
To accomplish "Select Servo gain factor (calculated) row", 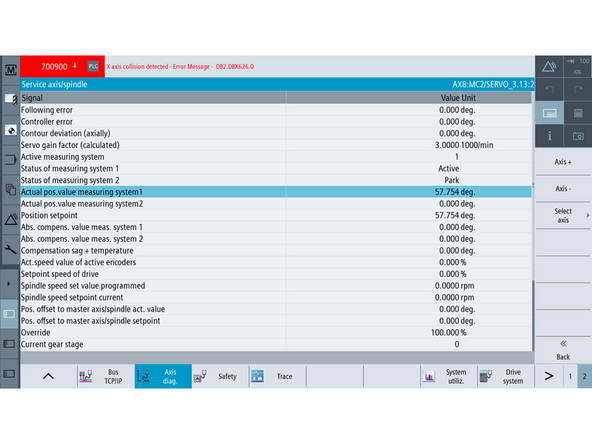I will (x=276, y=145).
